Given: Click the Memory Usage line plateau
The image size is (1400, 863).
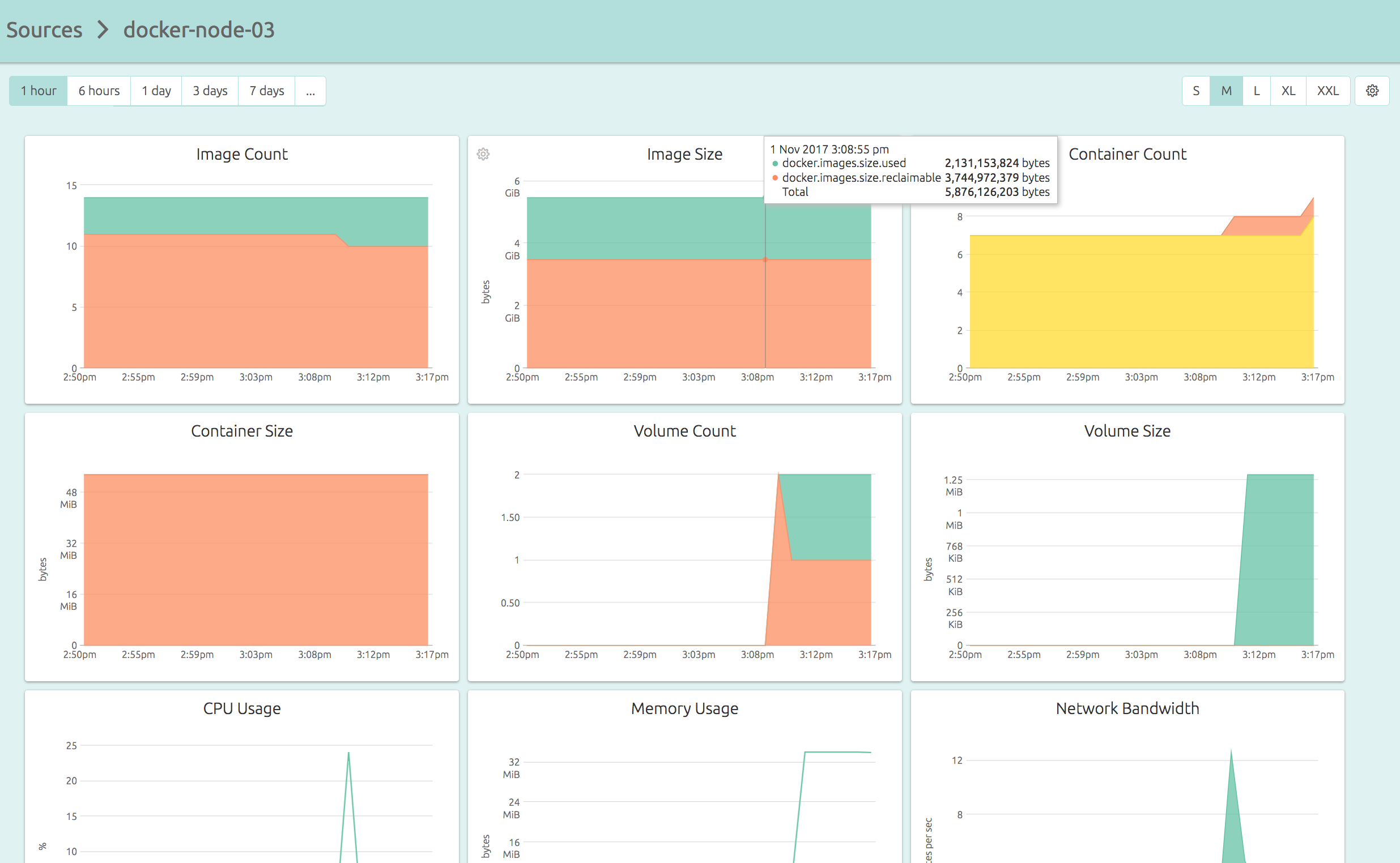Looking at the screenshot, I should point(837,752).
